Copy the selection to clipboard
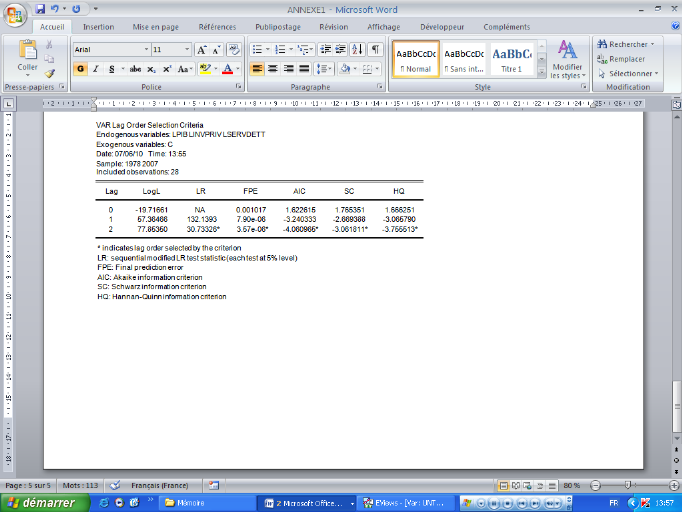Screen dimensions: 682x512 click(49, 59)
